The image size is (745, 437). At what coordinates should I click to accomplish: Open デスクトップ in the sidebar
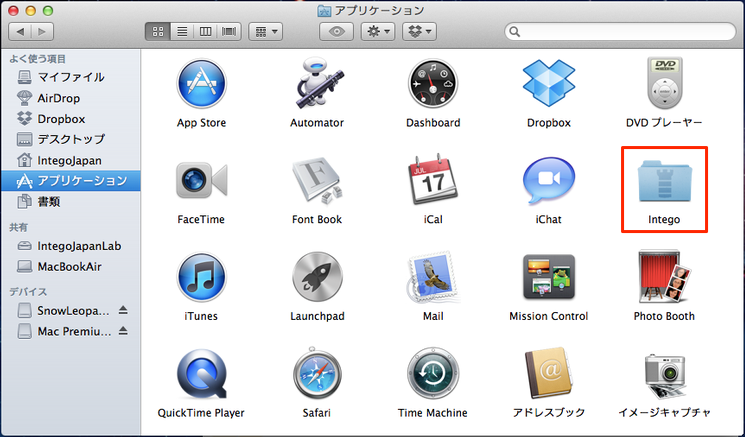point(70,139)
